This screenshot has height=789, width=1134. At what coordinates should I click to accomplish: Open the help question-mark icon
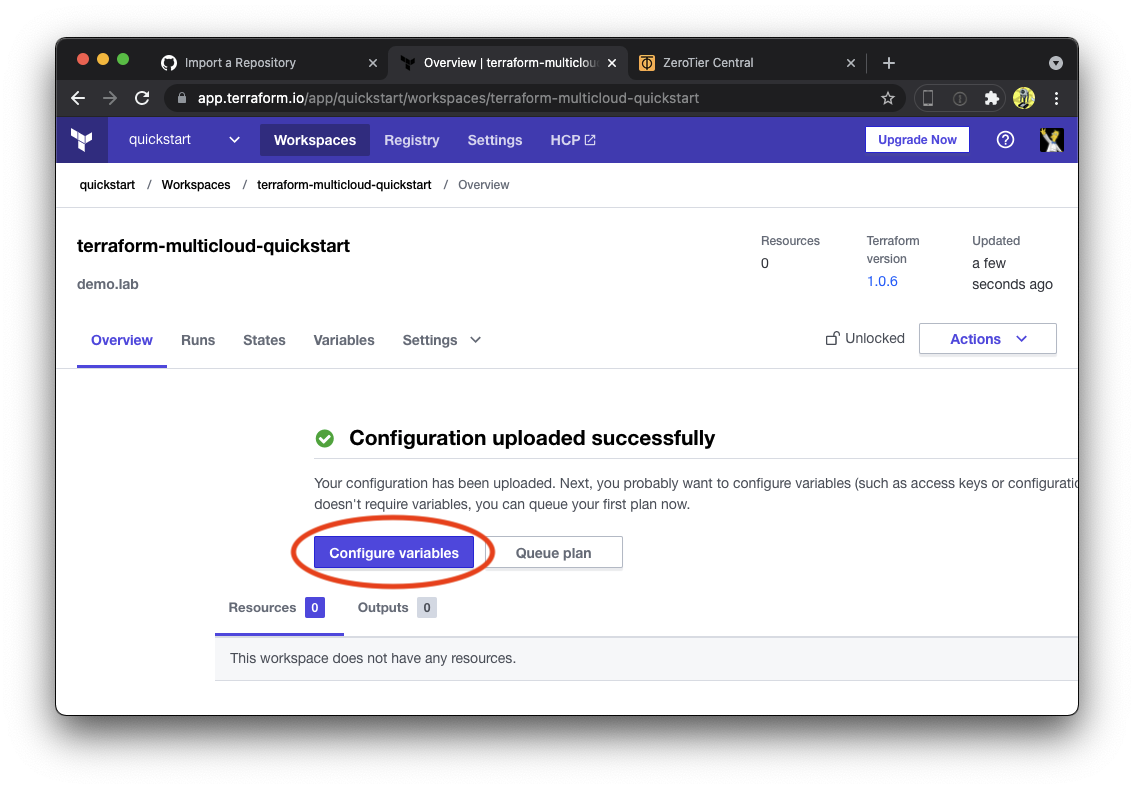click(1005, 140)
